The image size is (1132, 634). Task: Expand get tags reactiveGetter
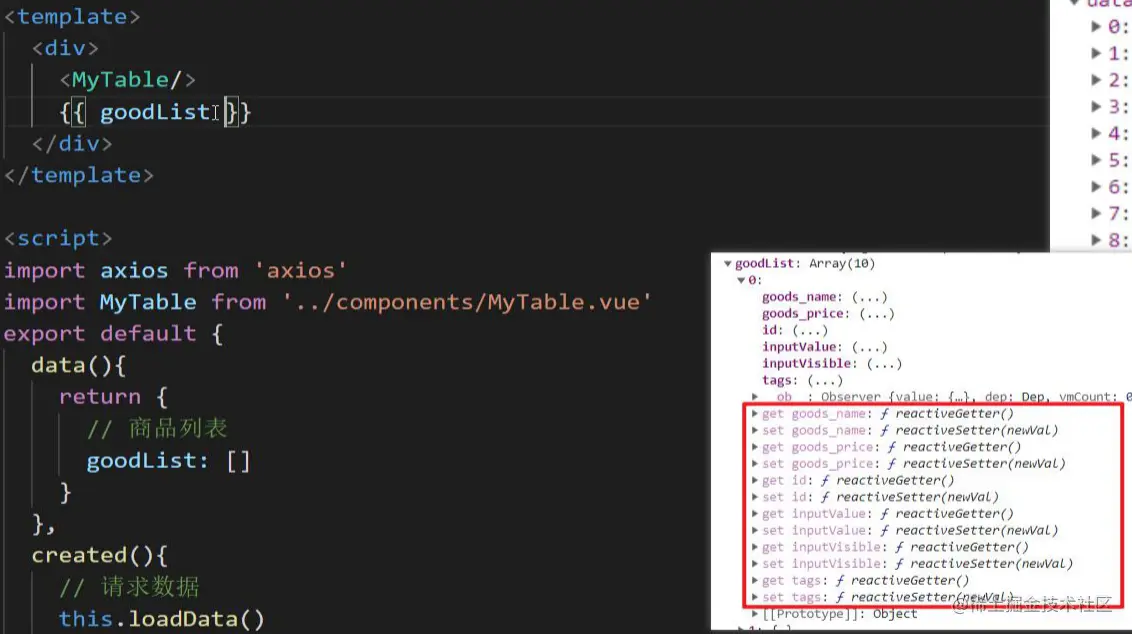[755, 581]
